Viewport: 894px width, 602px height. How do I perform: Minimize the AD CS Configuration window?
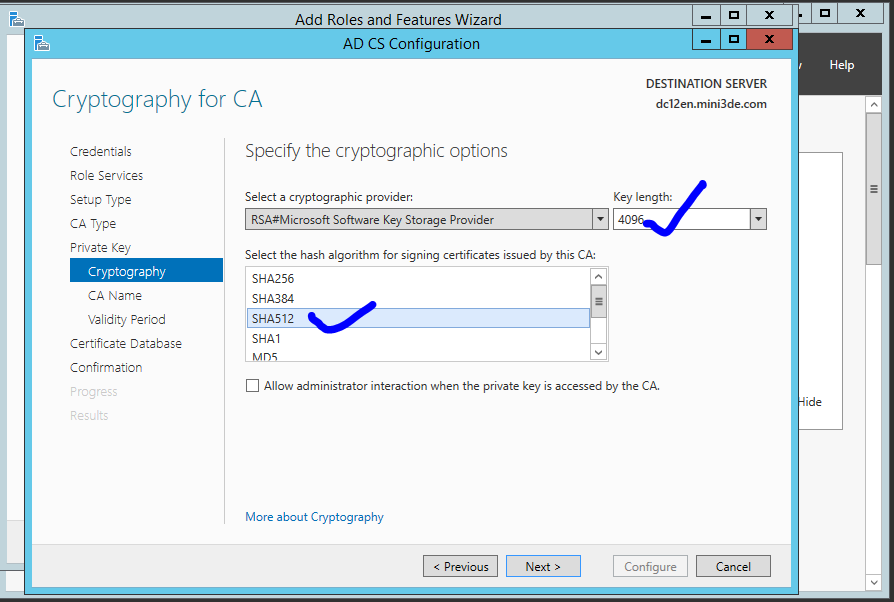point(706,40)
